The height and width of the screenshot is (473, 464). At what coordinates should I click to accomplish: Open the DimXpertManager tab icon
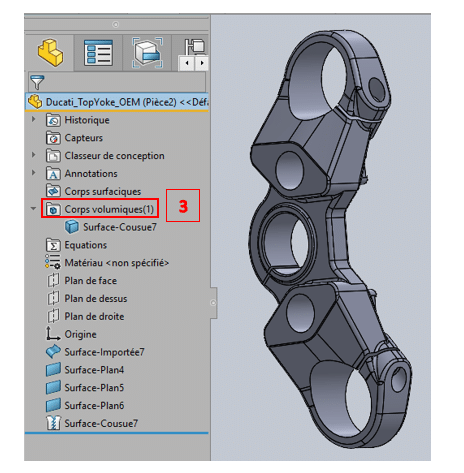coord(195,46)
